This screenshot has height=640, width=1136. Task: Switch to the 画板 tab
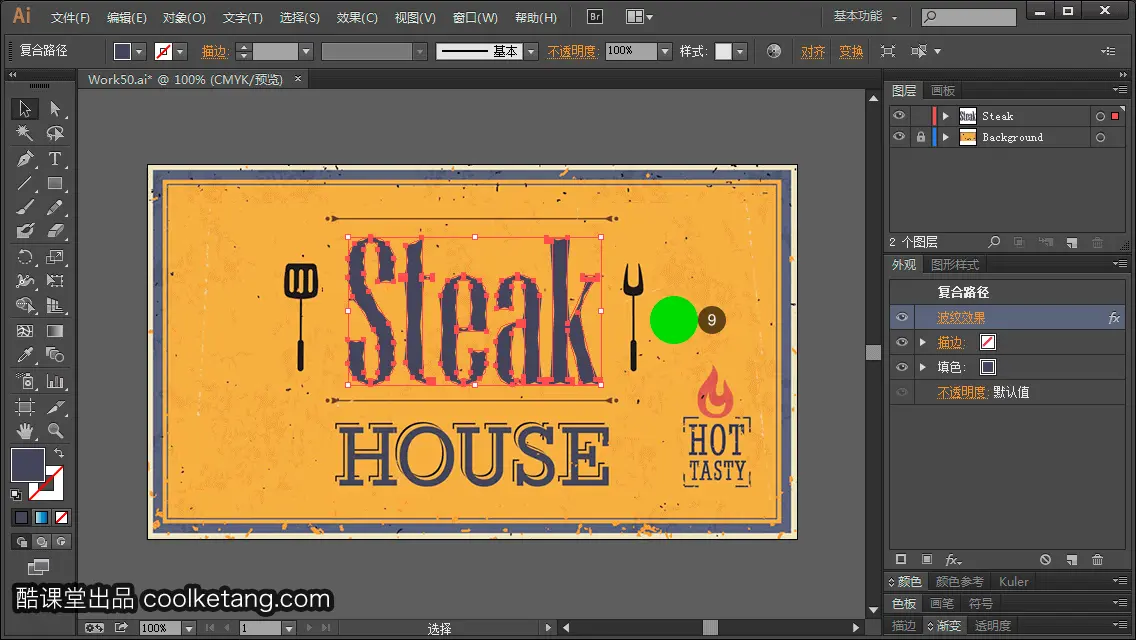pyautogui.click(x=943, y=91)
